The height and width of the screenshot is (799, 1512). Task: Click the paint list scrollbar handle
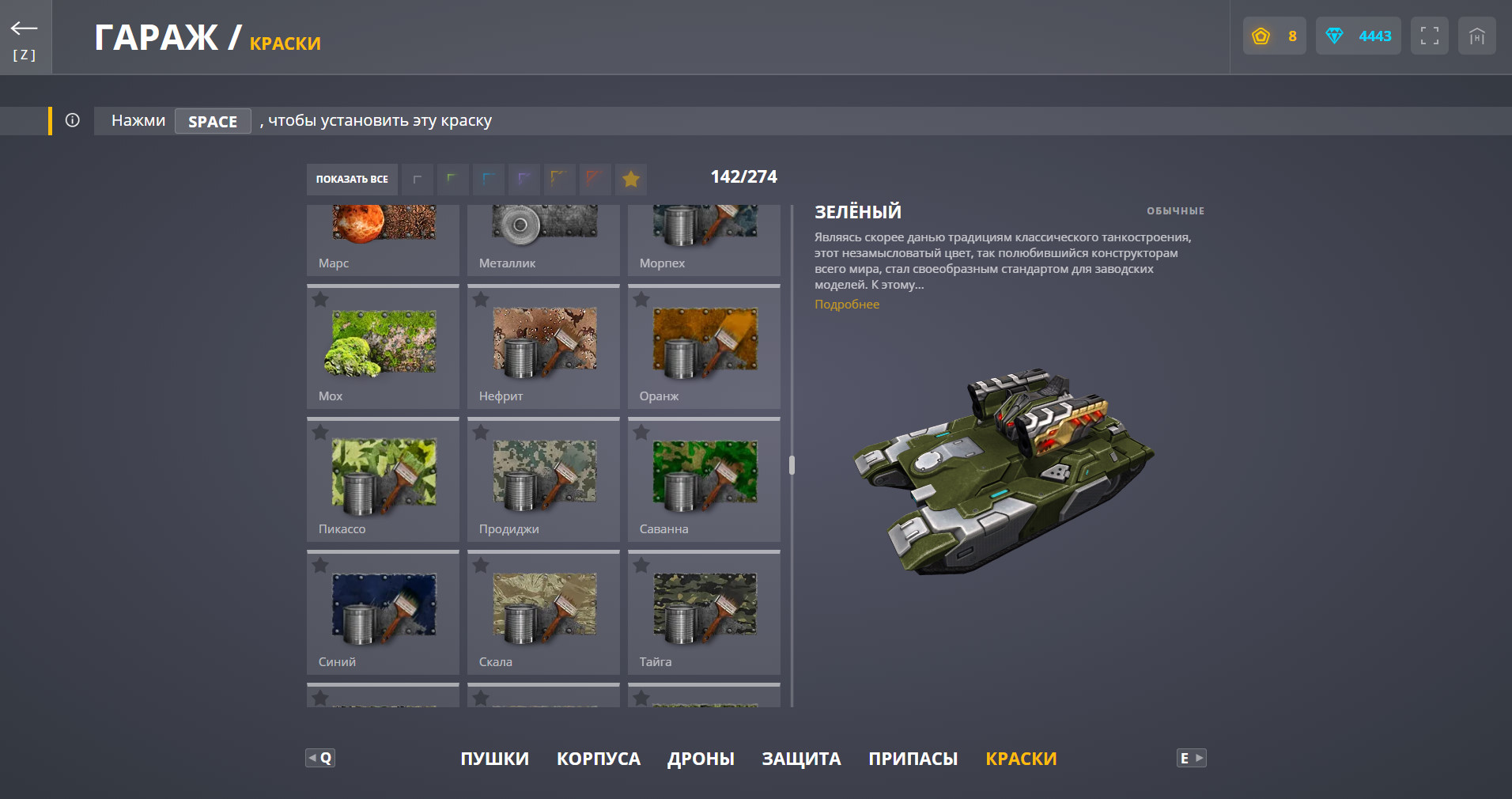[792, 465]
